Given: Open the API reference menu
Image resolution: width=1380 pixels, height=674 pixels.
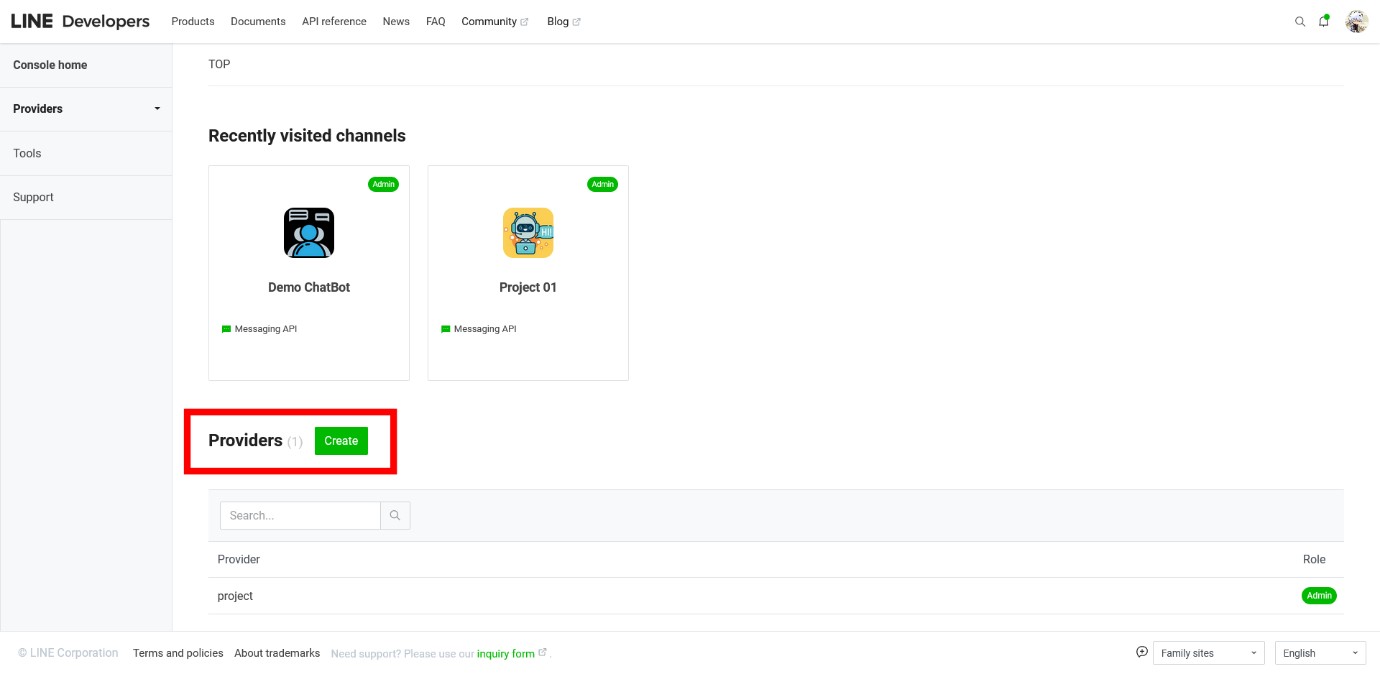Looking at the screenshot, I should click(x=334, y=21).
